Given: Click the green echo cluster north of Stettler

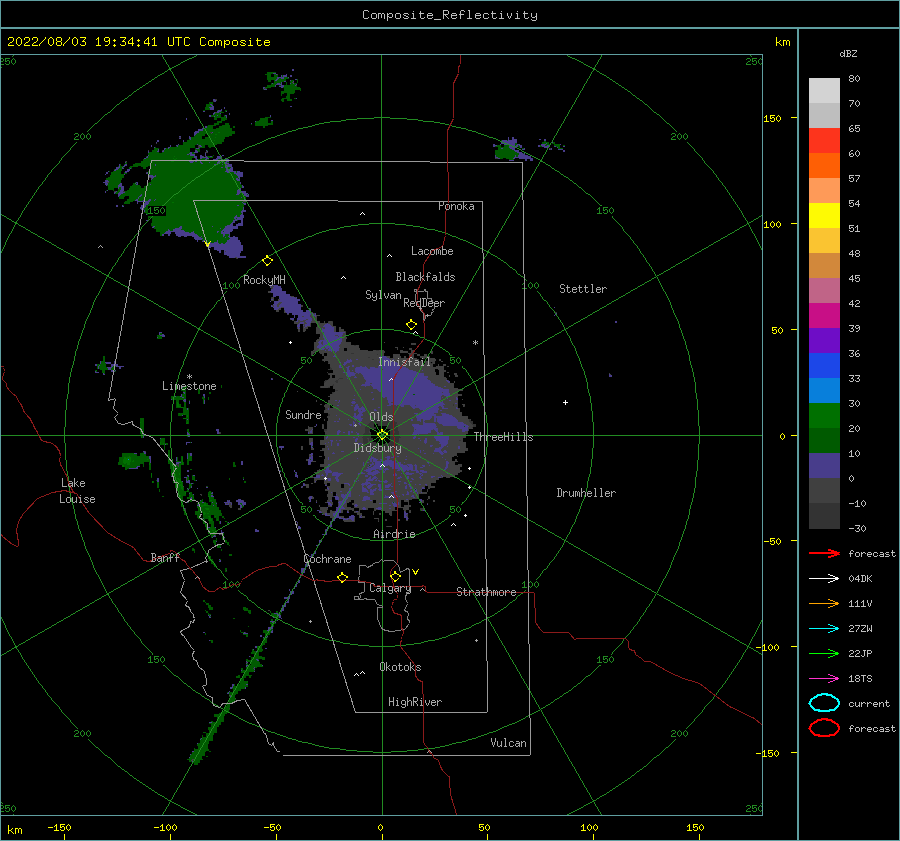Looking at the screenshot, I should [x=514, y=150].
